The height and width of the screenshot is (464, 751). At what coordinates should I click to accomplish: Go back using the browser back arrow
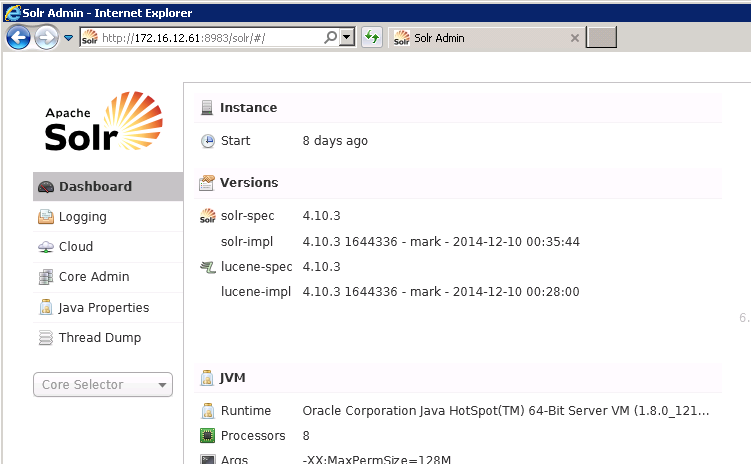coord(18,38)
